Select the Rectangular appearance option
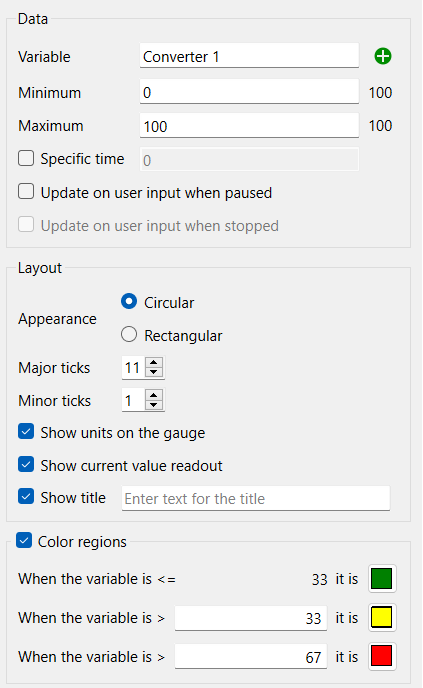423x688 pixels. [129, 334]
